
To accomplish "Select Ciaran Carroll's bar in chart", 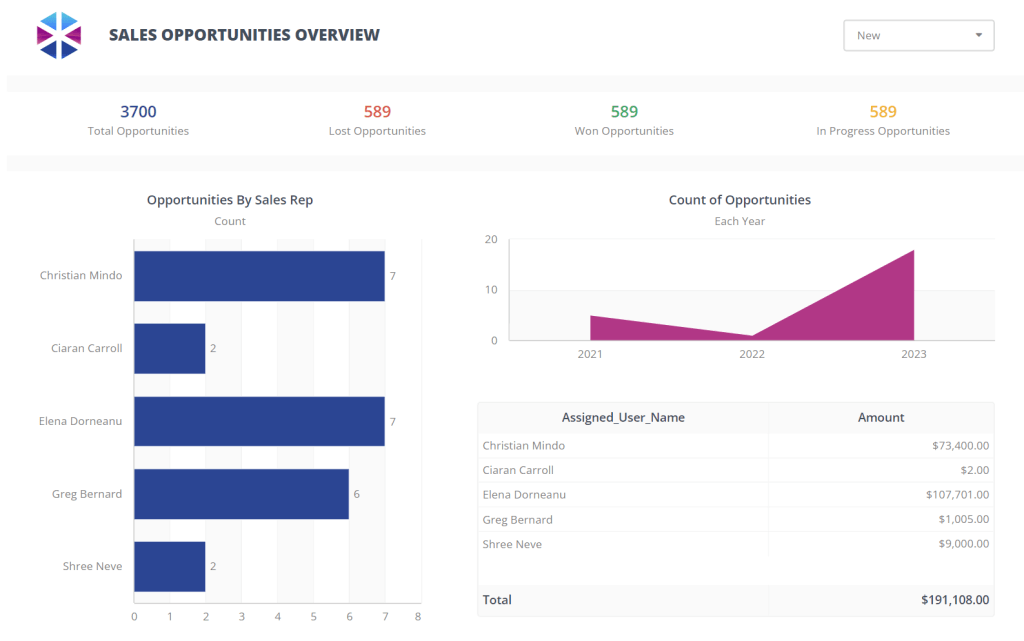I will (x=169, y=348).
